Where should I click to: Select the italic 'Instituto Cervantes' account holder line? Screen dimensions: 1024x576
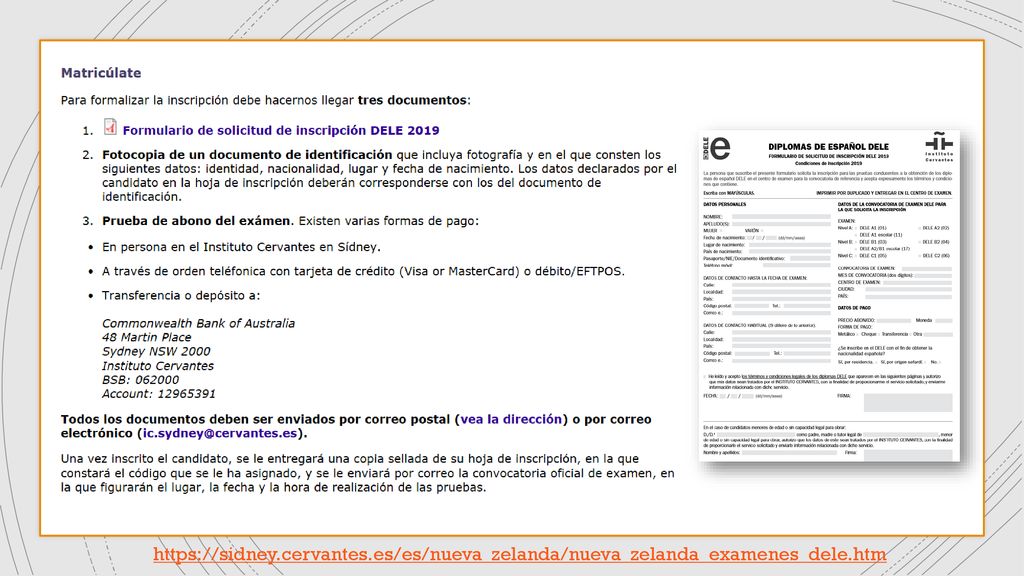tap(158, 366)
